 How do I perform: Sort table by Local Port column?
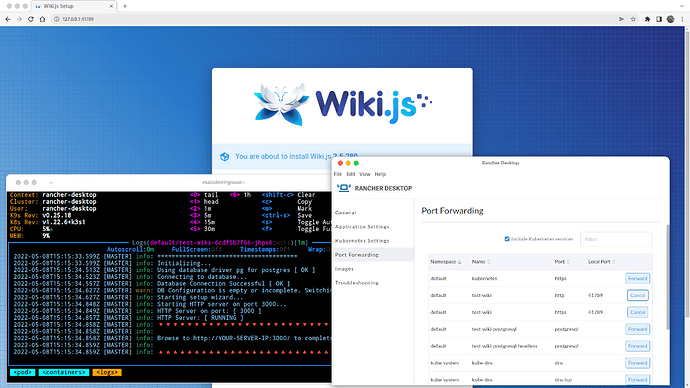[602, 262]
